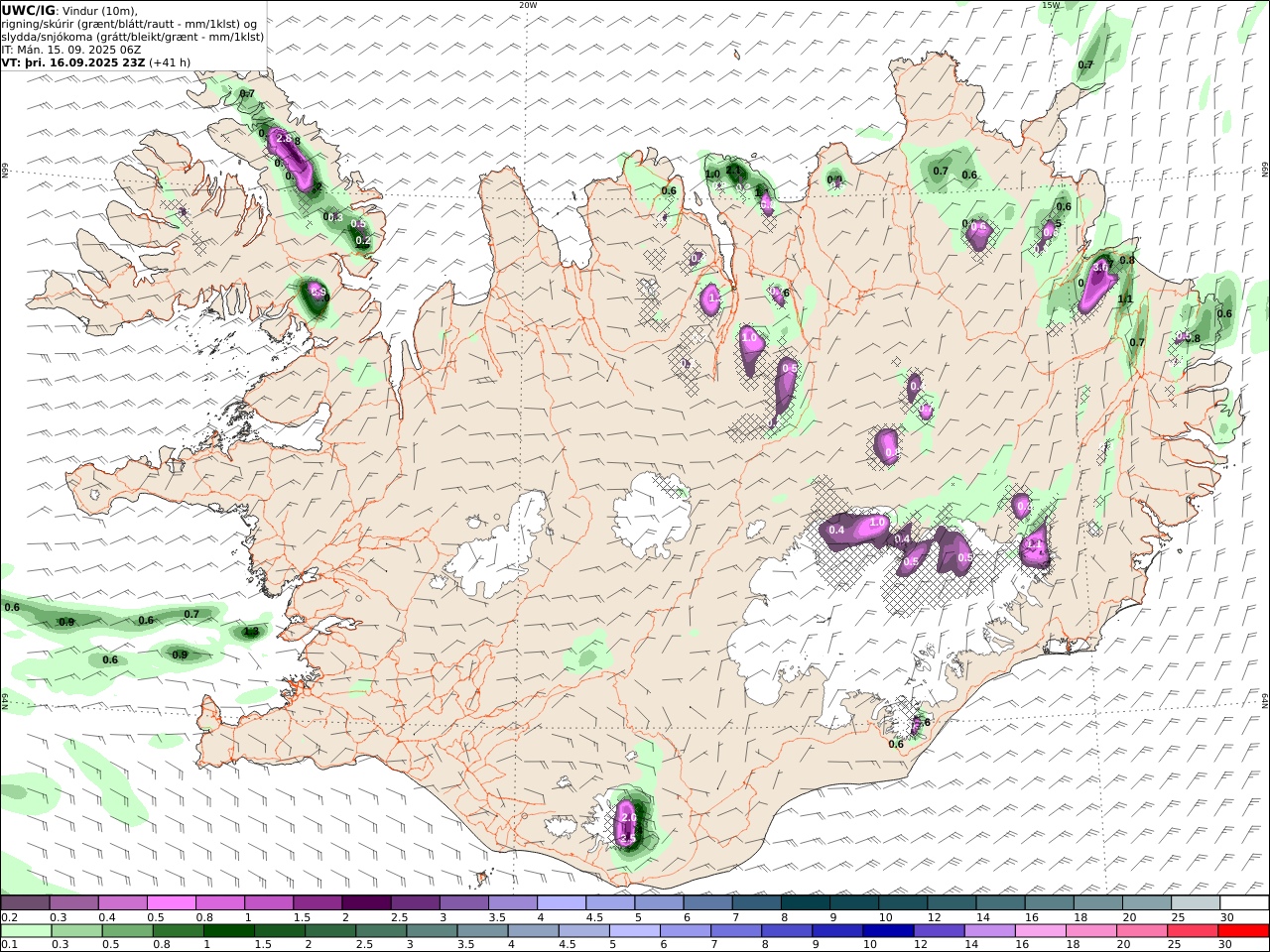Click the plum 1.5 snow swatch

[317, 903]
